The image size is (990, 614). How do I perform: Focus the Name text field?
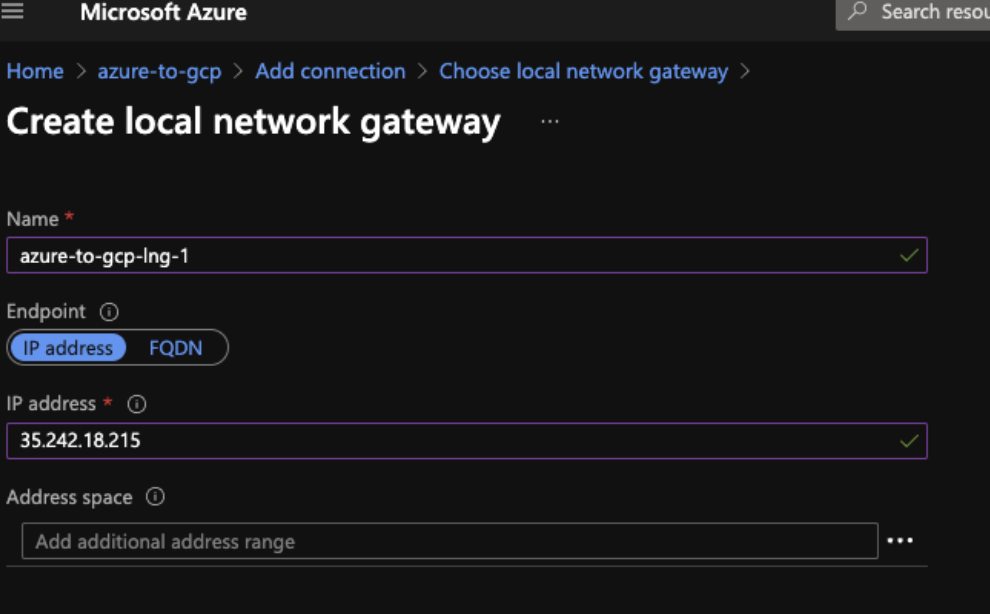(x=450, y=255)
